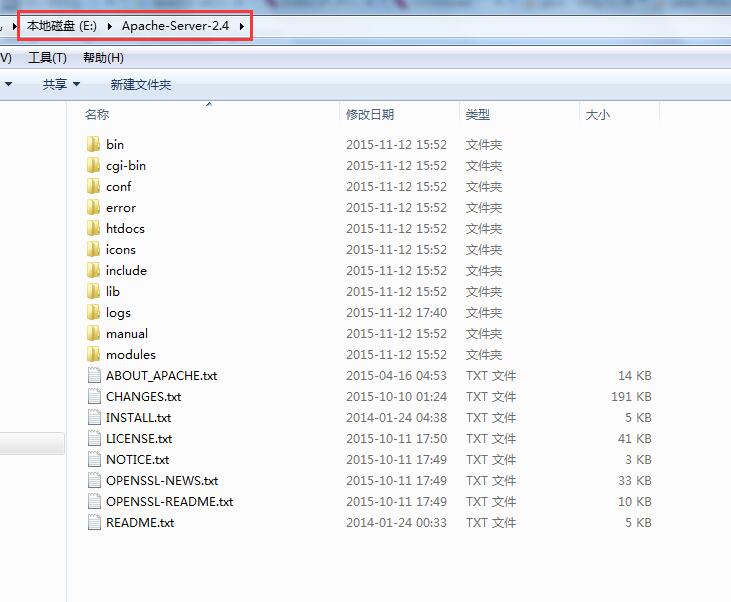Viewport: 731px width, 602px height.
Task: Click 本地磁盘 (E:) in address bar
Action: [62, 26]
